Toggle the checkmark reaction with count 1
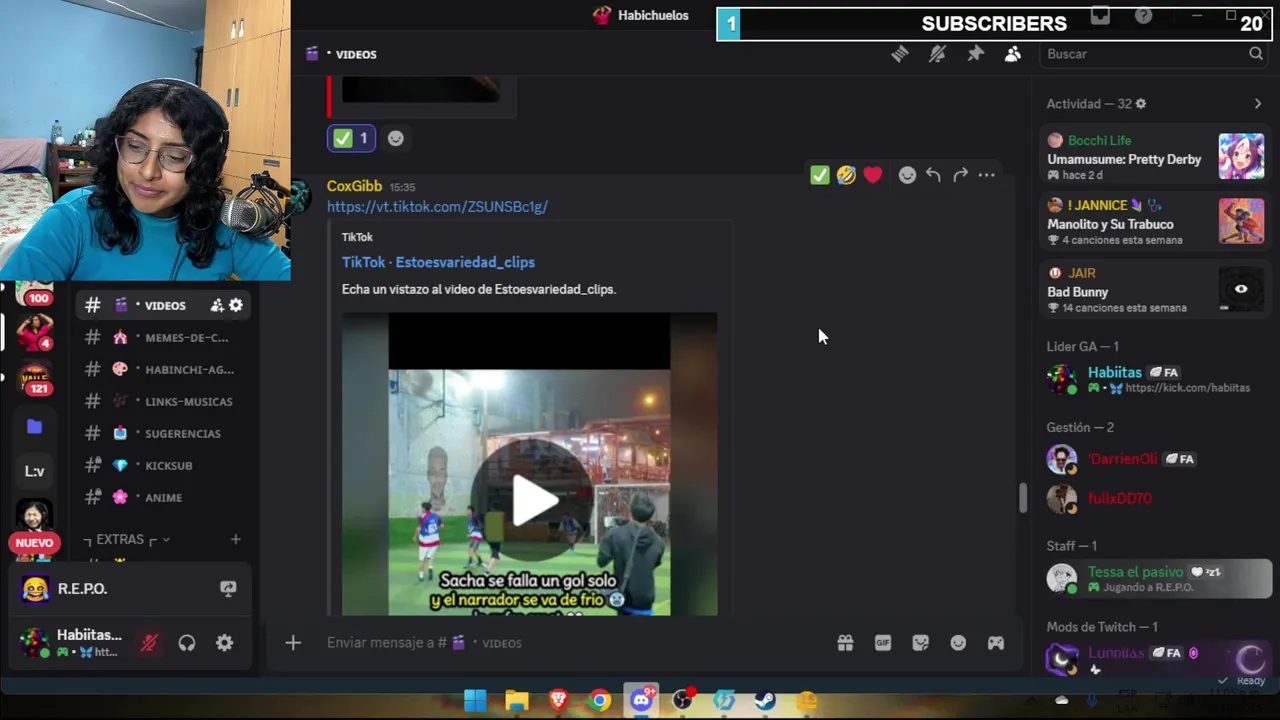The width and height of the screenshot is (1280, 720). 351,138
